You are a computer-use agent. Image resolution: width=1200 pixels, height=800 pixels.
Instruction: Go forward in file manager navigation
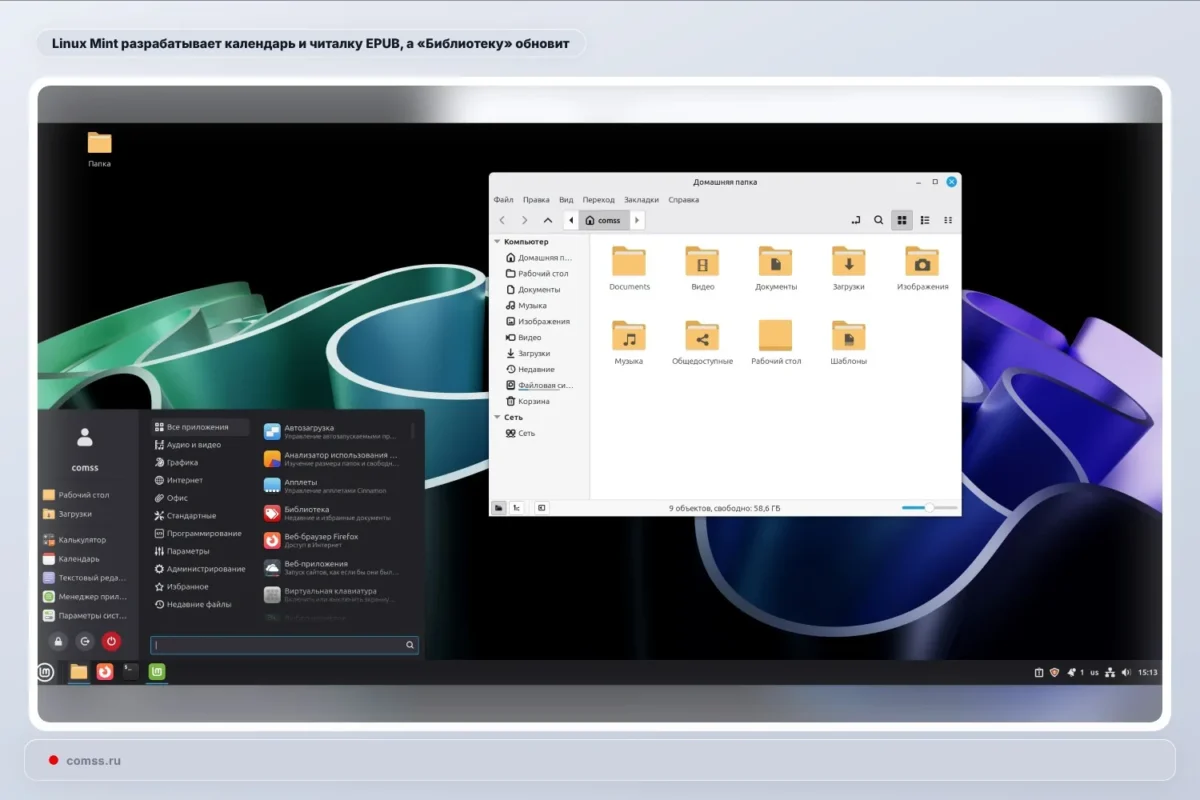click(x=525, y=220)
